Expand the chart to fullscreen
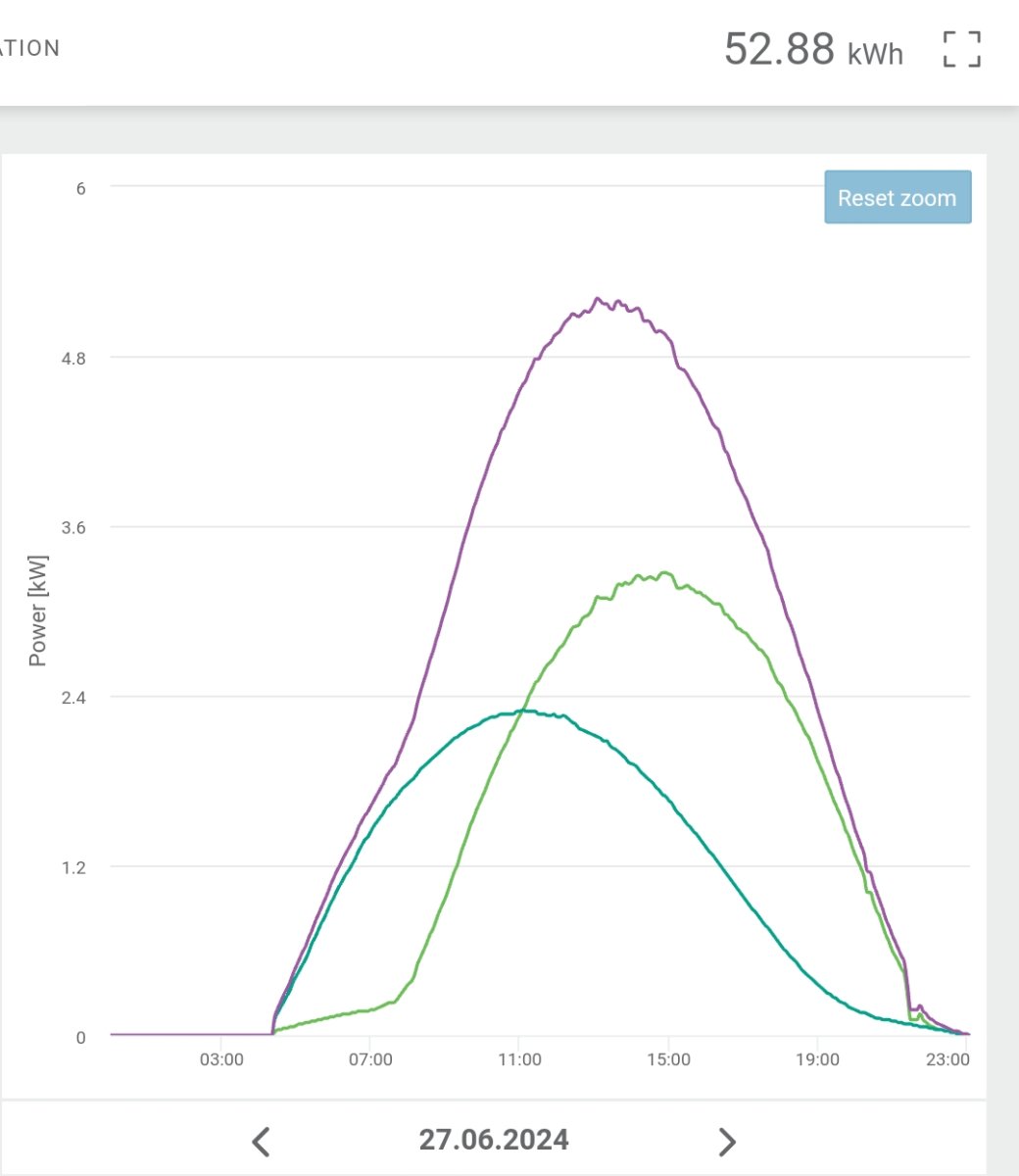Screen dimensions: 1019x1176 961,49
